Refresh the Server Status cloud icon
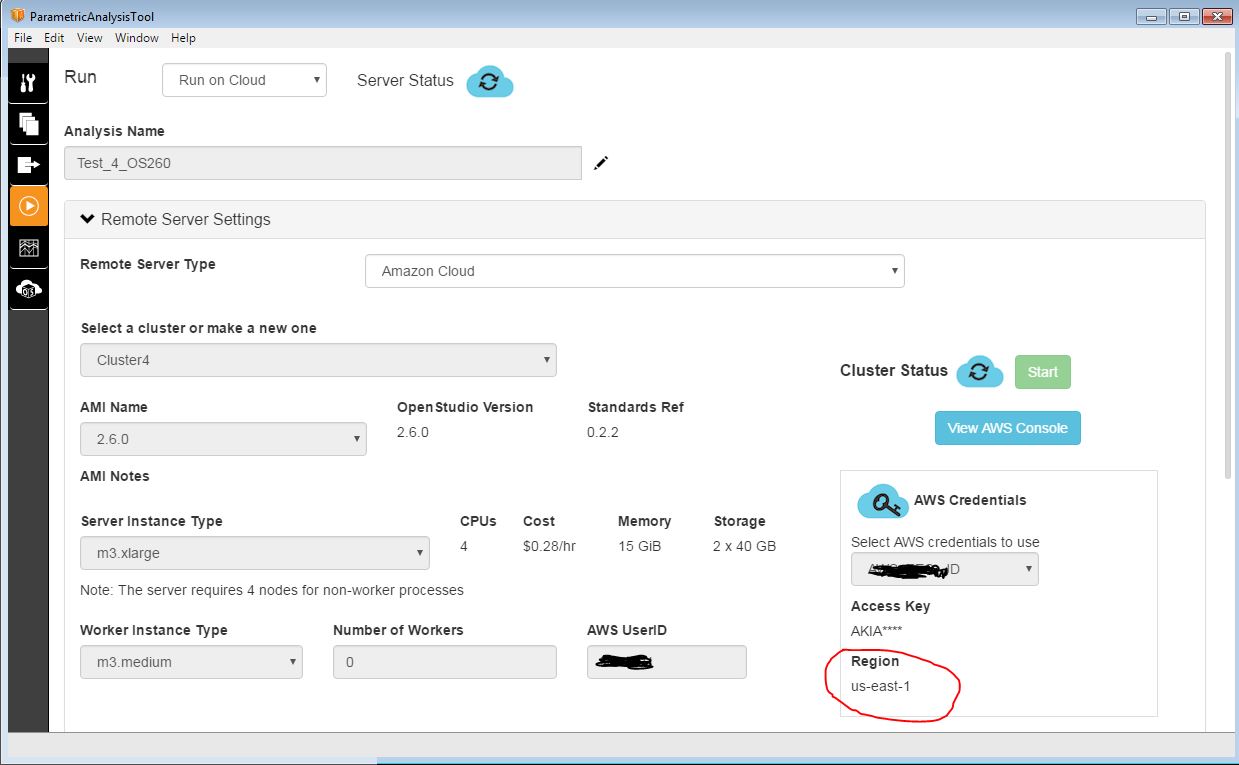 pyautogui.click(x=489, y=81)
